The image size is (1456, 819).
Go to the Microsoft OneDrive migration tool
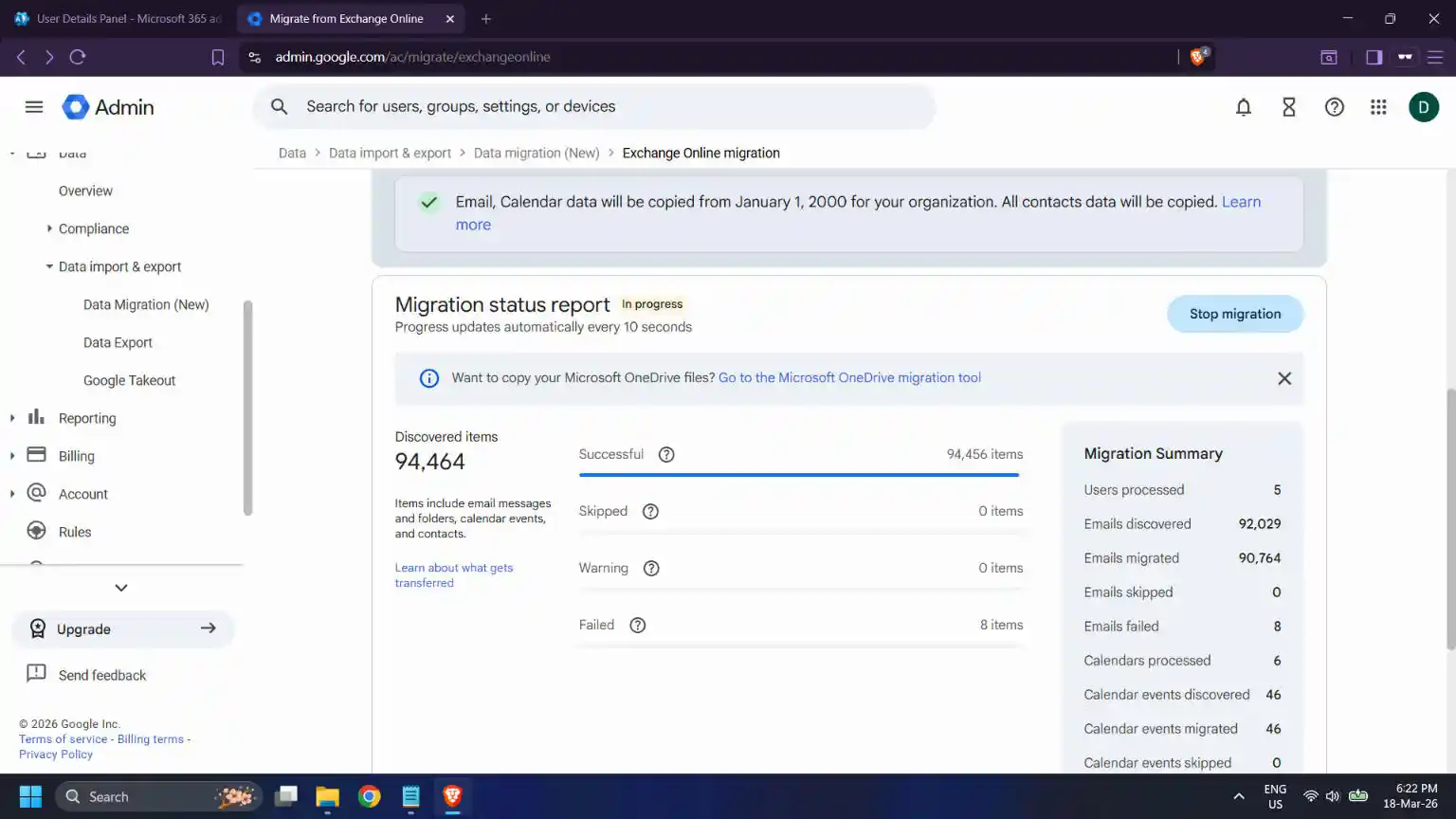coord(849,377)
